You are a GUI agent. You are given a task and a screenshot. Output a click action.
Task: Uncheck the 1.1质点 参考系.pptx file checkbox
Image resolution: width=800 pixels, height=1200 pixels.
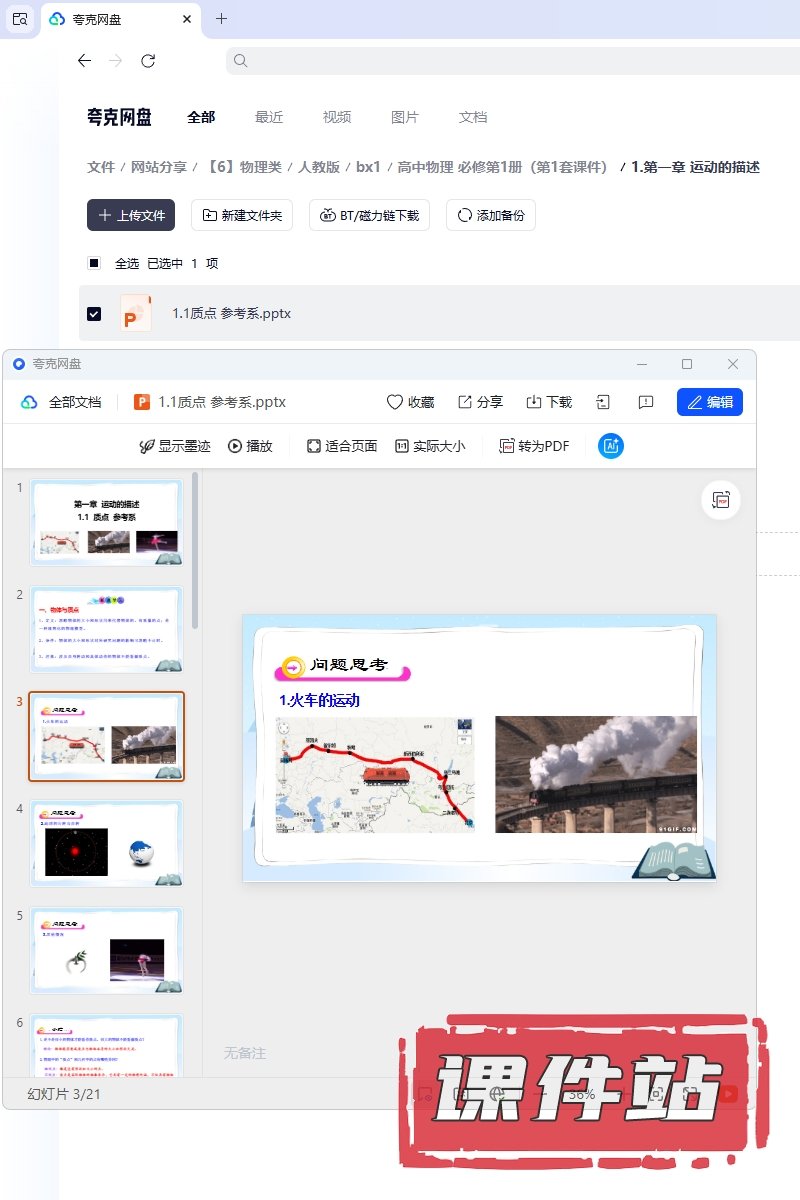94,313
